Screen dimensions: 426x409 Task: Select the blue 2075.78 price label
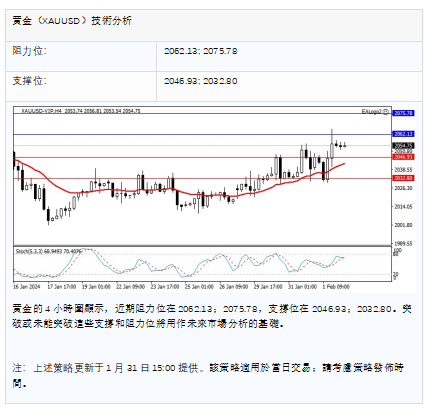(403, 113)
